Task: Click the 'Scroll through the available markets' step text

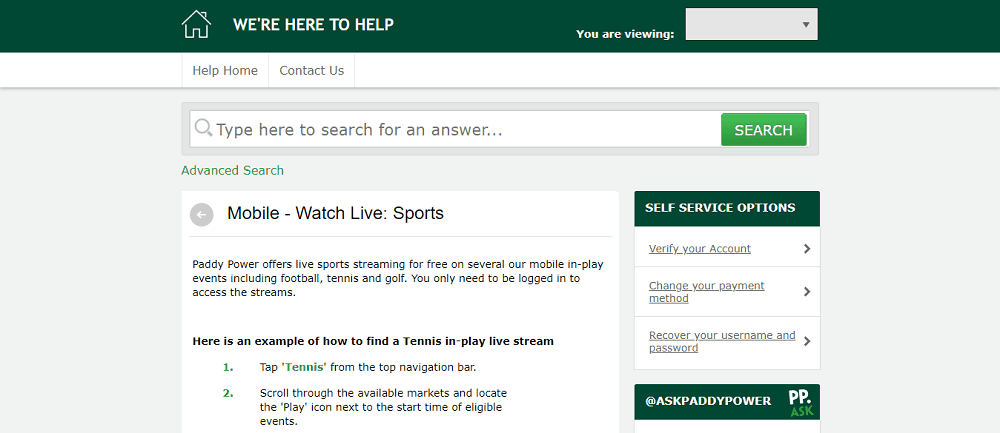Action: (383, 407)
